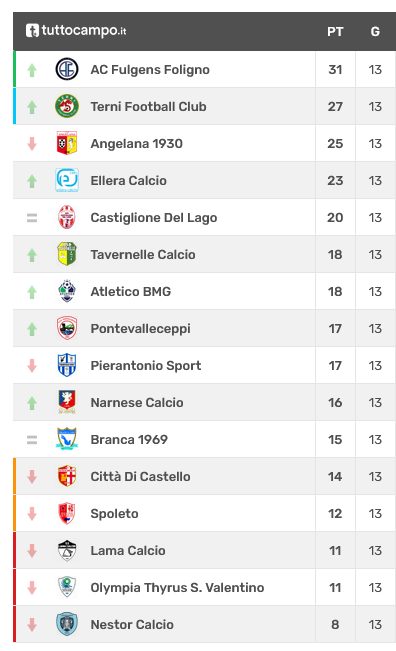Open the Castiglione Del Lago crest
Screen dimensions: 396x651
tap(67, 217)
